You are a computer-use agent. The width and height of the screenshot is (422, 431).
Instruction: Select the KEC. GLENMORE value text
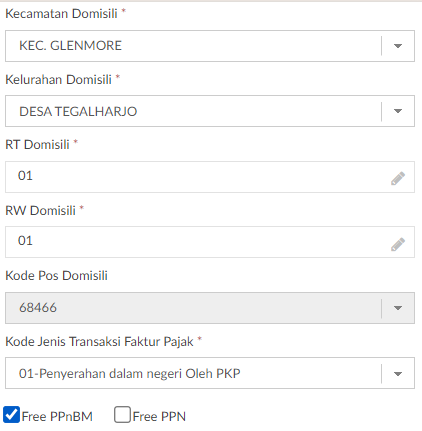pos(70,46)
